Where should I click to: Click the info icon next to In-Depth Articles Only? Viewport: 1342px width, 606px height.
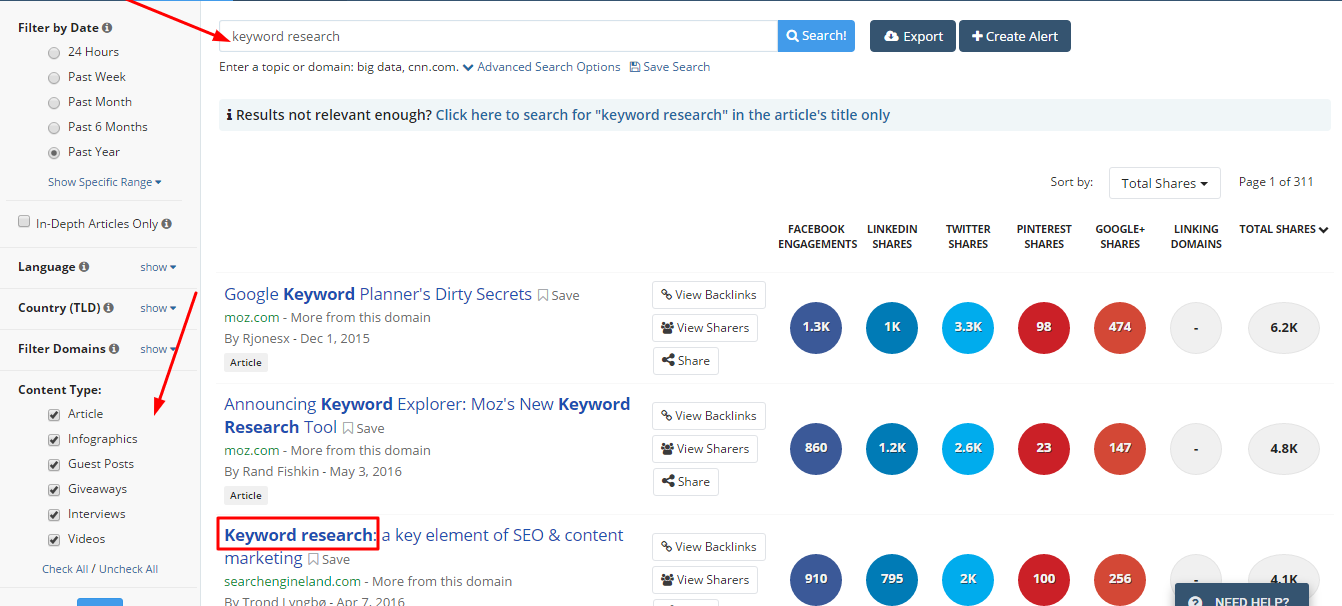pos(167,224)
